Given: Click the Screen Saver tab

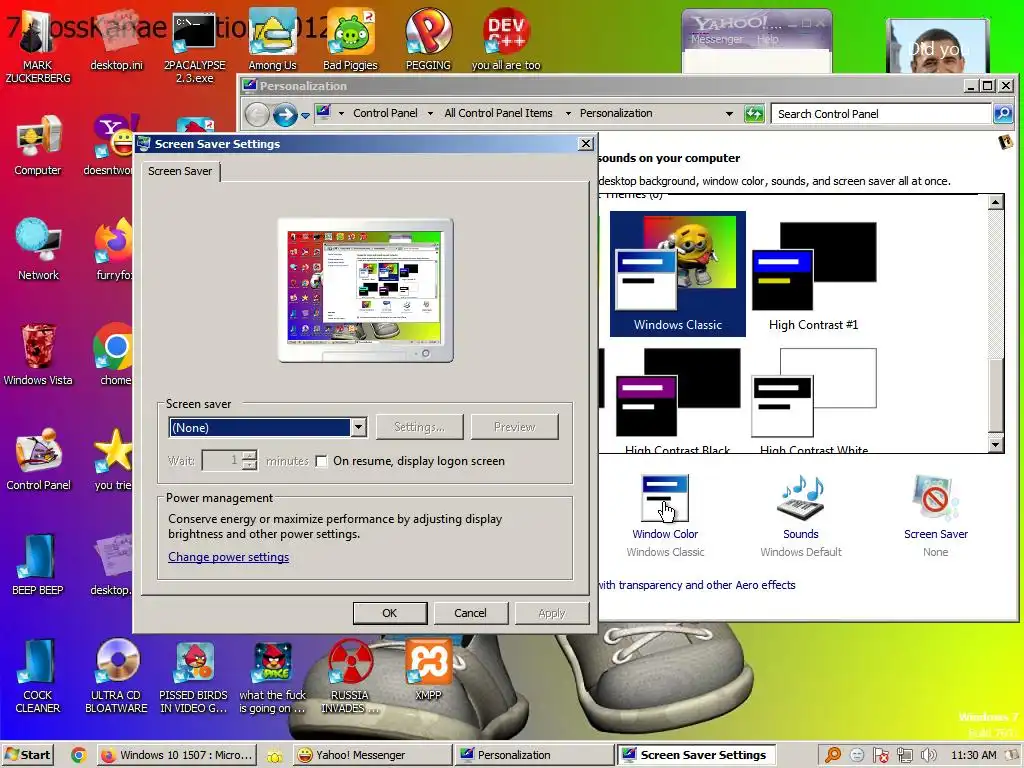Looking at the screenshot, I should tap(180, 171).
